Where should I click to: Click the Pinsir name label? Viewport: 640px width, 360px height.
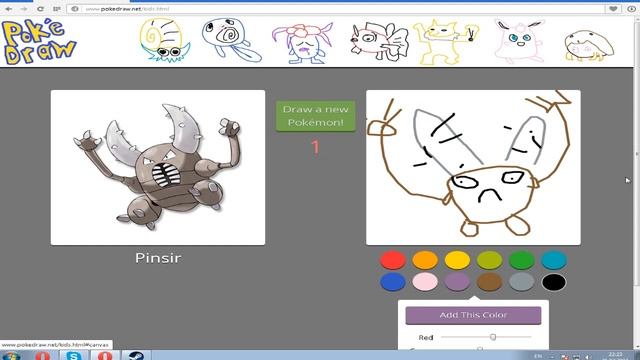[158, 258]
